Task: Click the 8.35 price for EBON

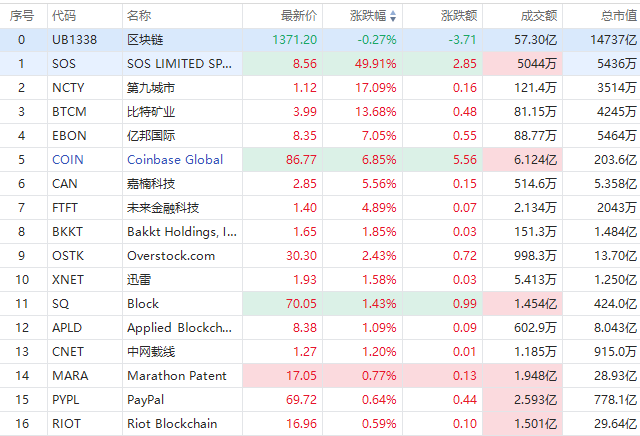Action: (x=304, y=136)
